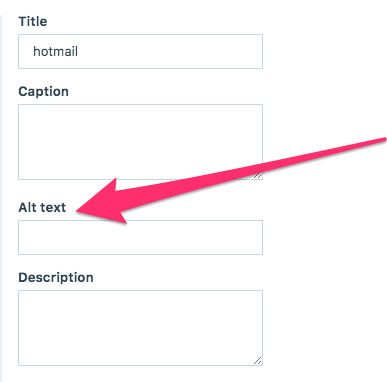
Task: Click the Alt text label
Action: pyautogui.click(x=42, y=207)
